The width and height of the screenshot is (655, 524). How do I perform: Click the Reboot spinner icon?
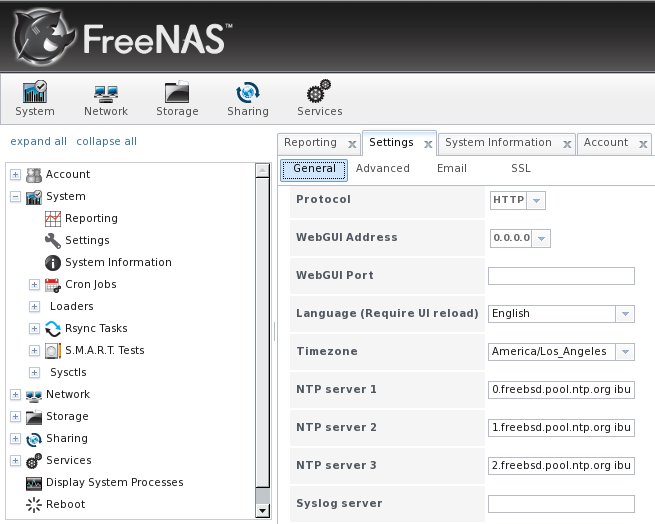[34, 505]
